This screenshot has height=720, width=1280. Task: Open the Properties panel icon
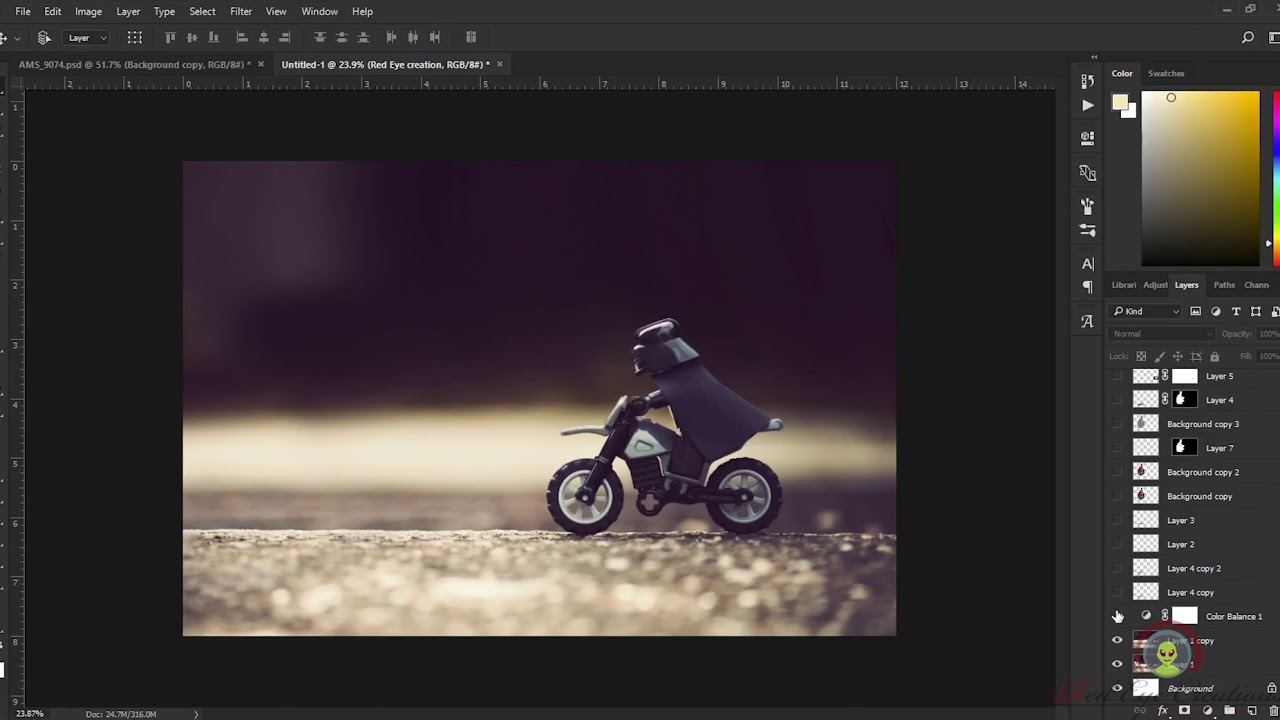click(1088, 138)
